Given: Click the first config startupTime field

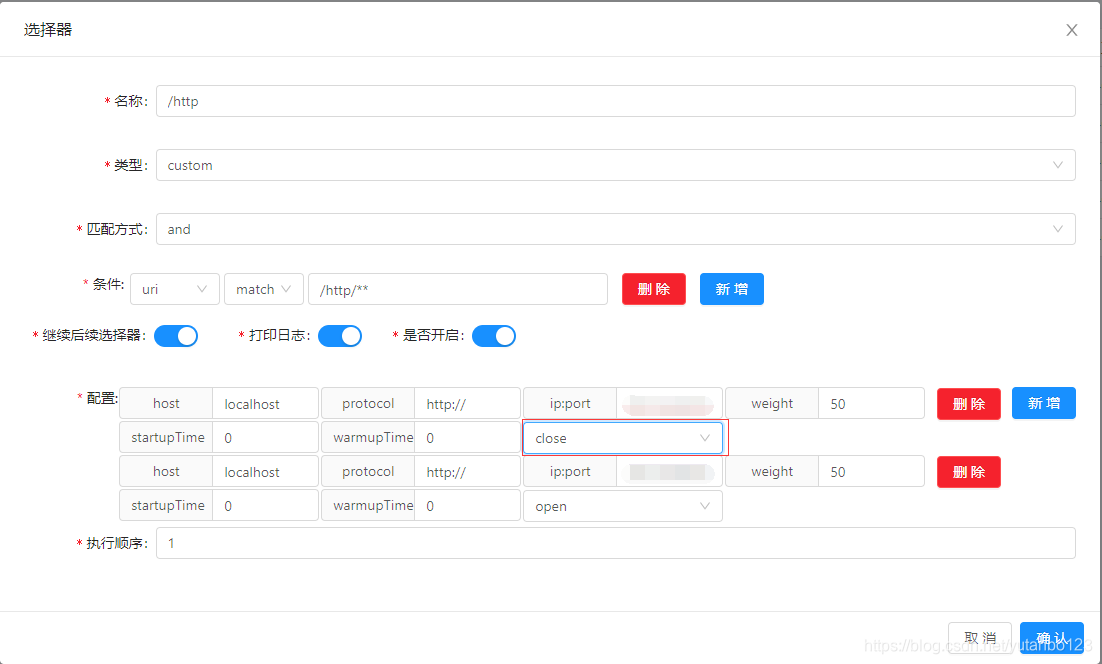Looking at the screenshot, I should click(x=265, y=437).
